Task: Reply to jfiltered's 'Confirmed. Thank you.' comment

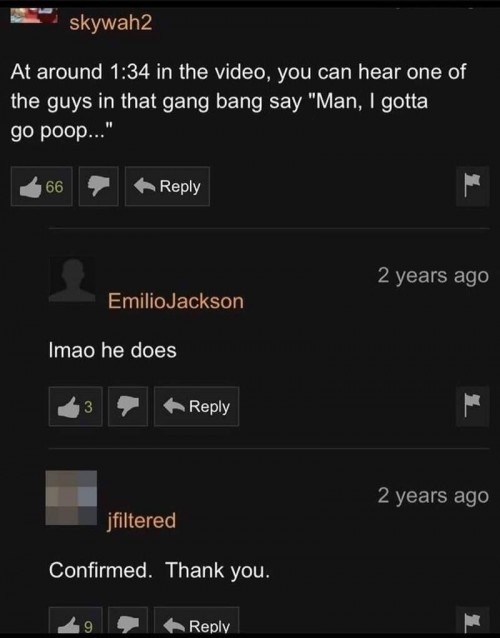Action: click(197, 621)
